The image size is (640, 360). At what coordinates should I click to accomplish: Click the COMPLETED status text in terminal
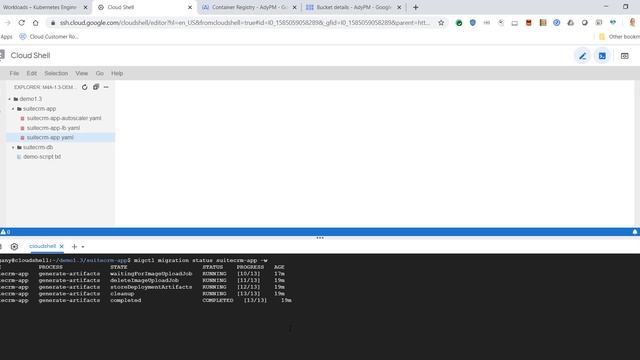(218, 300)
